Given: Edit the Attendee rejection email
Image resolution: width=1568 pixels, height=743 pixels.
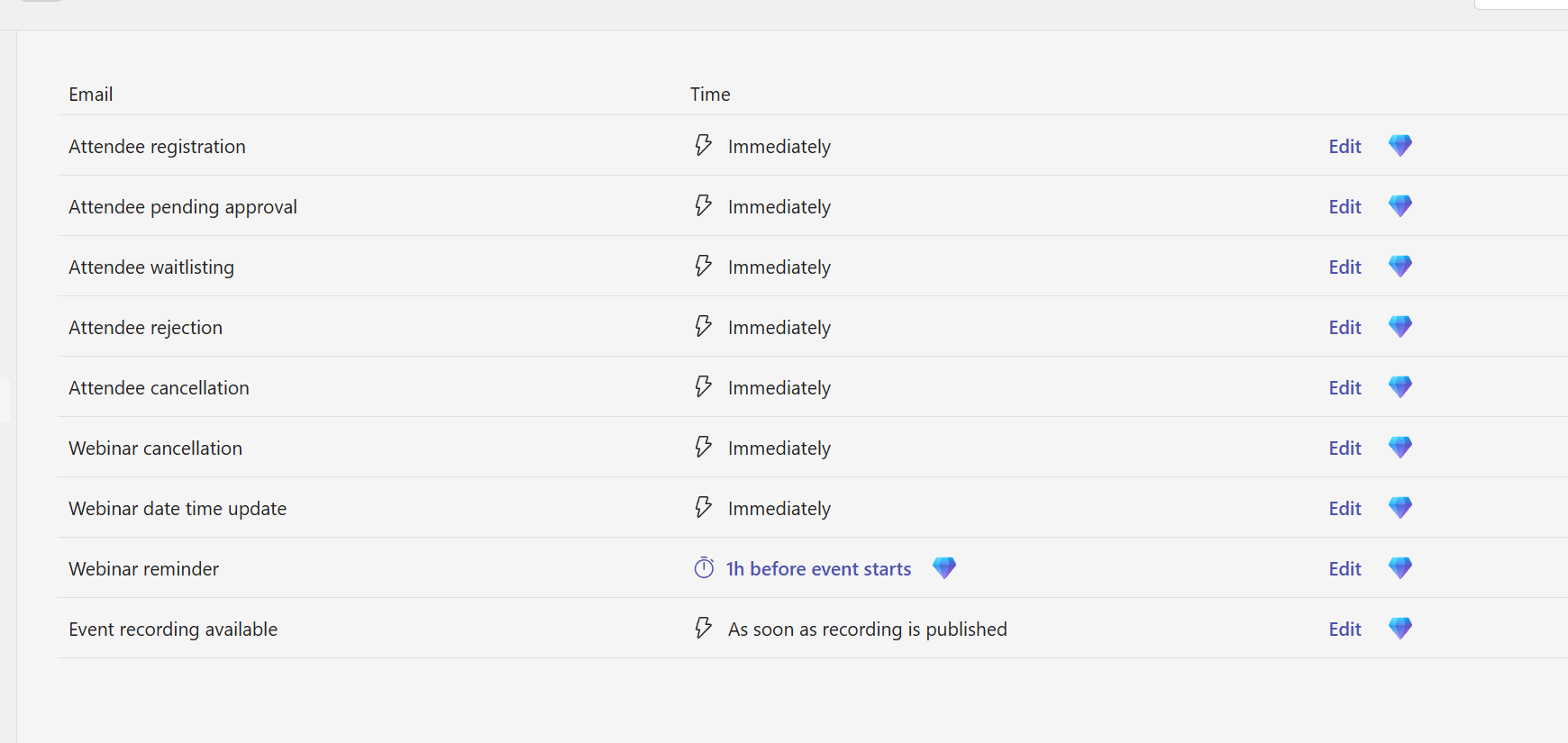Looking at the screenshot, I should pos(1345,328).
